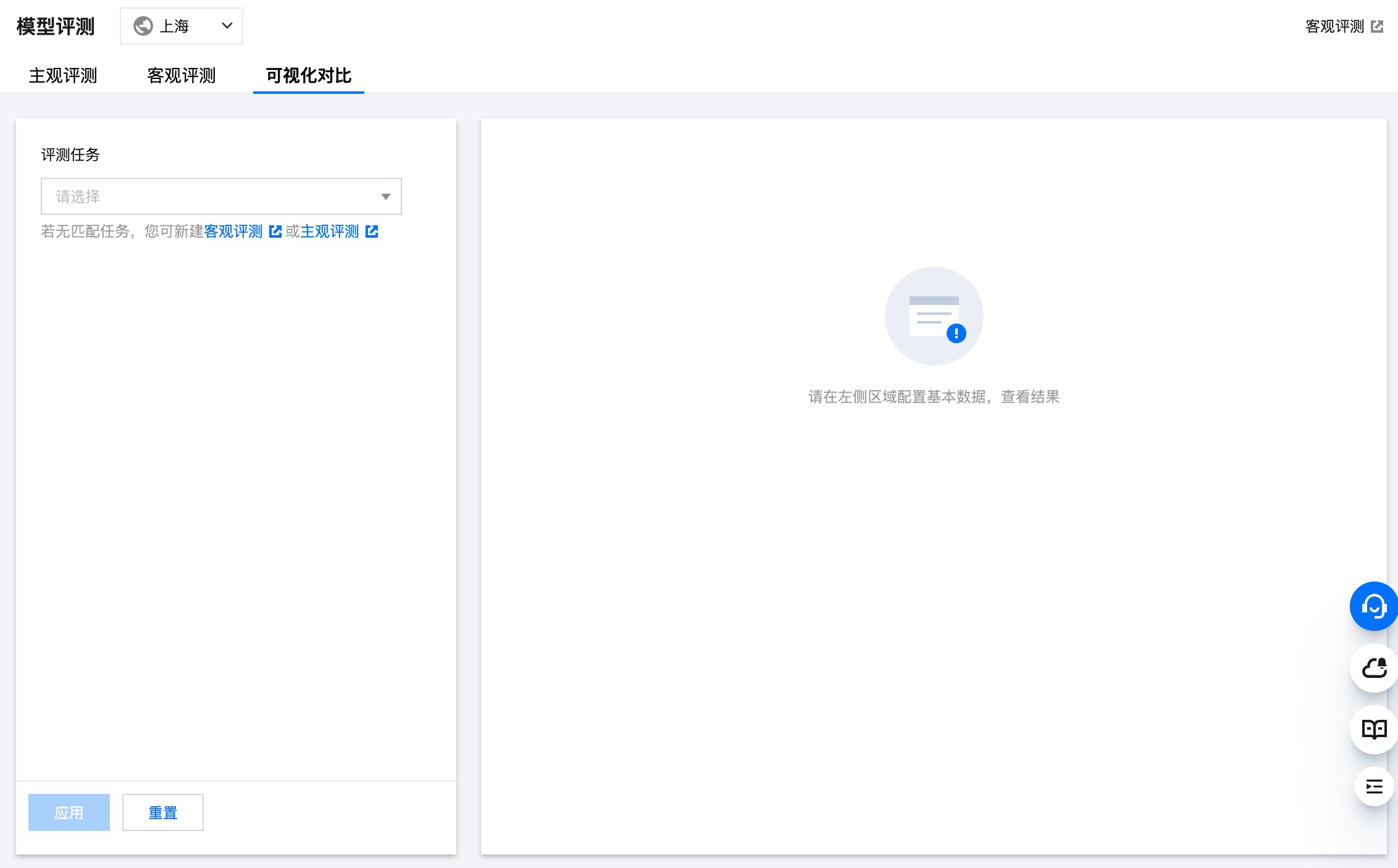
Task: Open the customer service headset icon
Action: click(1373, 606)
